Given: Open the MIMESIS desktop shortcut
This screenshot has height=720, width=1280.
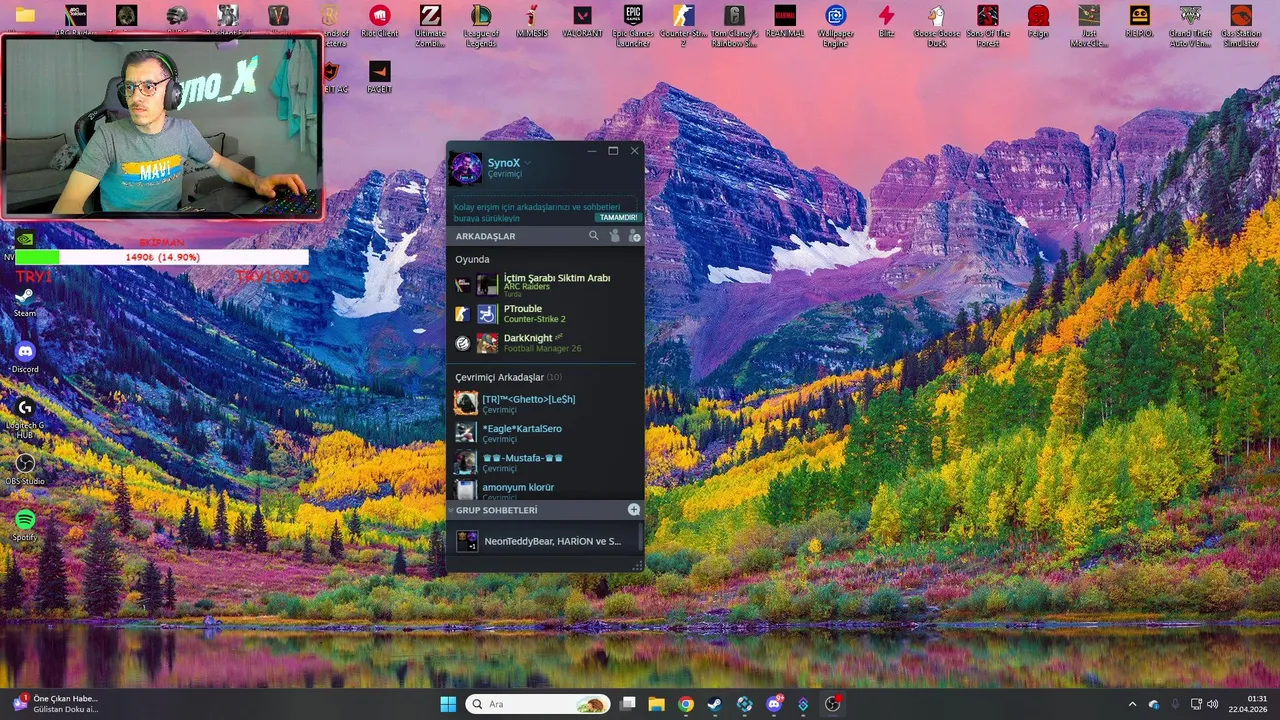Looking at the screenshot, I should [x=532, y=22].
